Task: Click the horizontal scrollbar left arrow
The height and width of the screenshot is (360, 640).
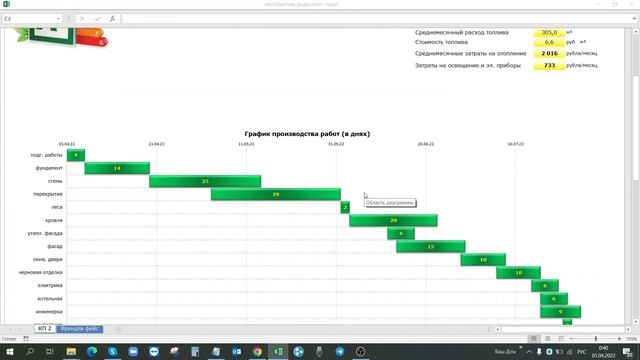Action: [x=498, y=329]
